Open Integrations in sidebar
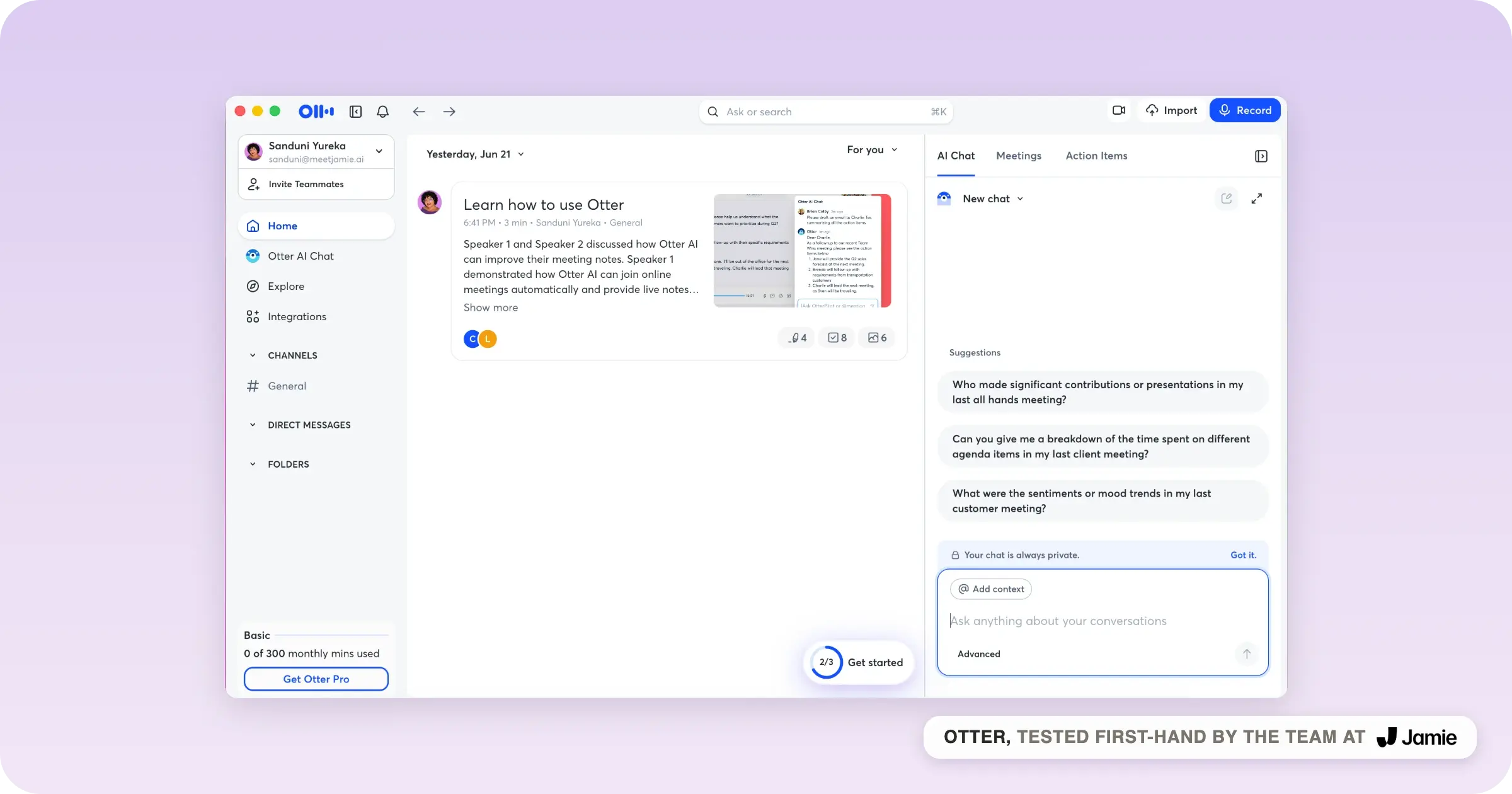This screenshot has width=1512, height=794. click(x=316, y=316)
